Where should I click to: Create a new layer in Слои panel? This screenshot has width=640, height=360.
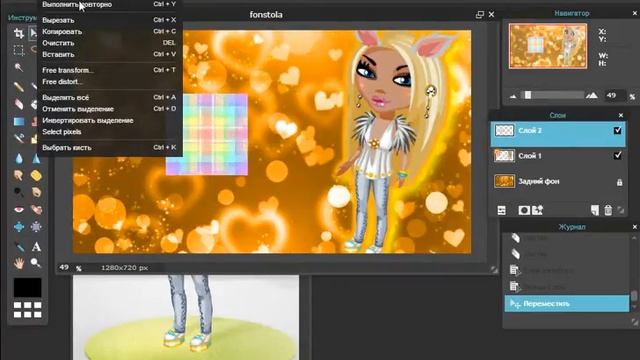[x=595, y=210]
